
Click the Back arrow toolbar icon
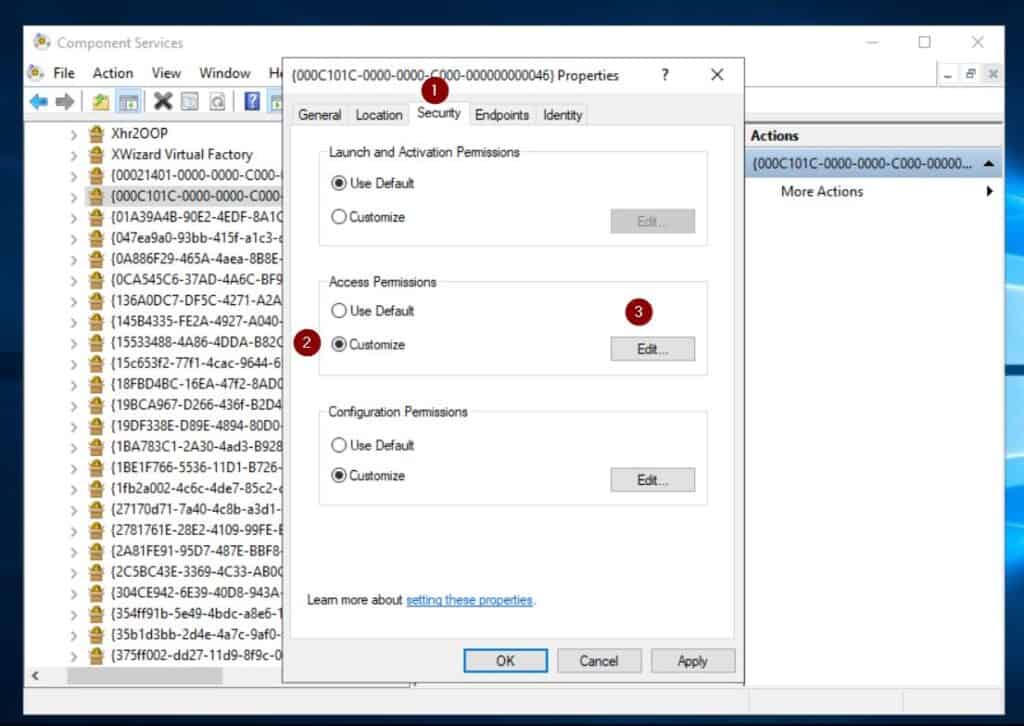click(39, 101)
